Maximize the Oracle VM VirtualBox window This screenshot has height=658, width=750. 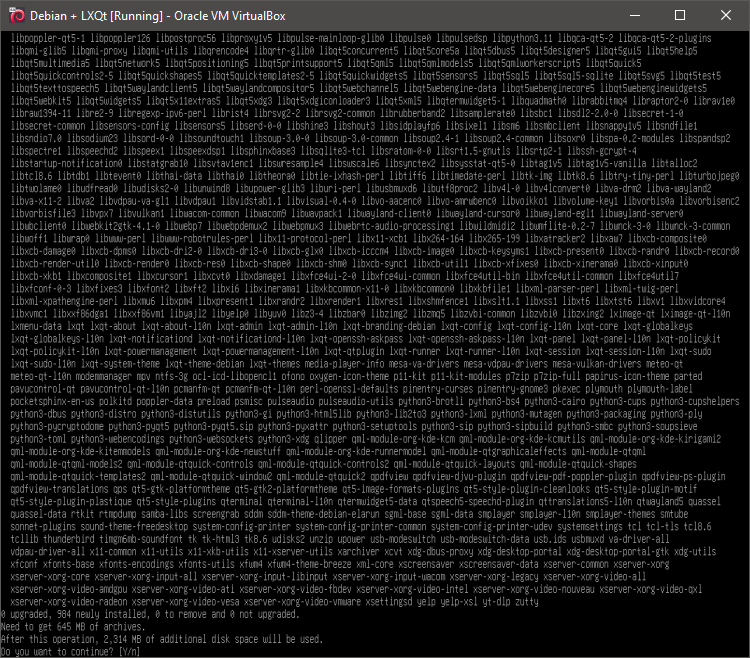680,16
